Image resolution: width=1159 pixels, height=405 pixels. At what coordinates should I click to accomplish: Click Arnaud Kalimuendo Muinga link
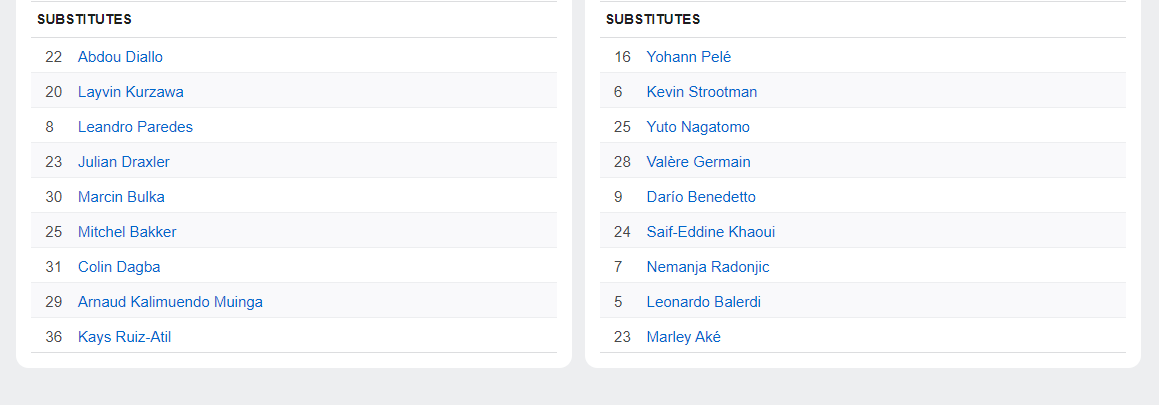[x=170, y=302]
